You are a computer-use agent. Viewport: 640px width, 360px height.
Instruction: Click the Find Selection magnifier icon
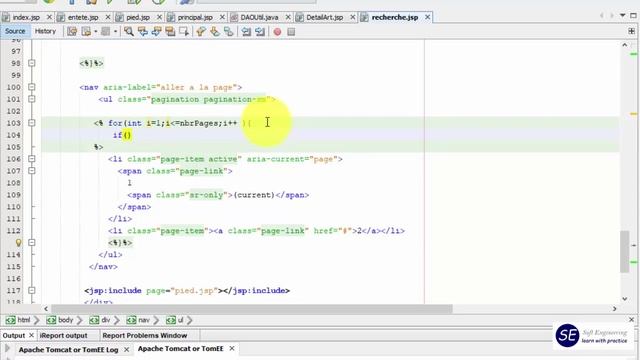click(129, 31)
